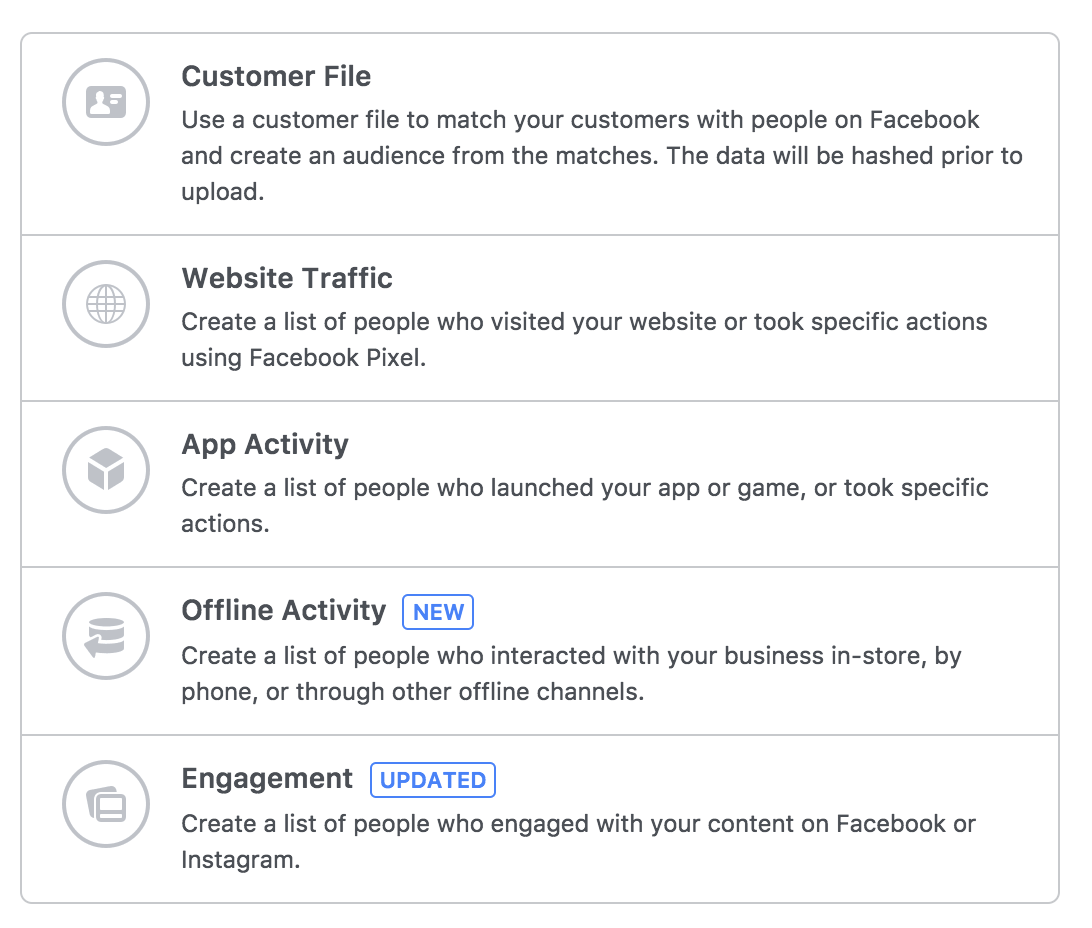The height and width of the screenshot is (928, 1092).
Task: Pick the Offline Activity heading
Action: pos(284,611)
